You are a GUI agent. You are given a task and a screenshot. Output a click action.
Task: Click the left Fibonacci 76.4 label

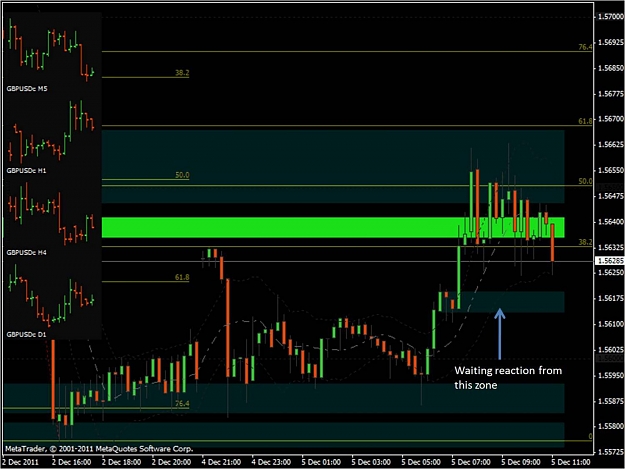[x=182, y=403]
